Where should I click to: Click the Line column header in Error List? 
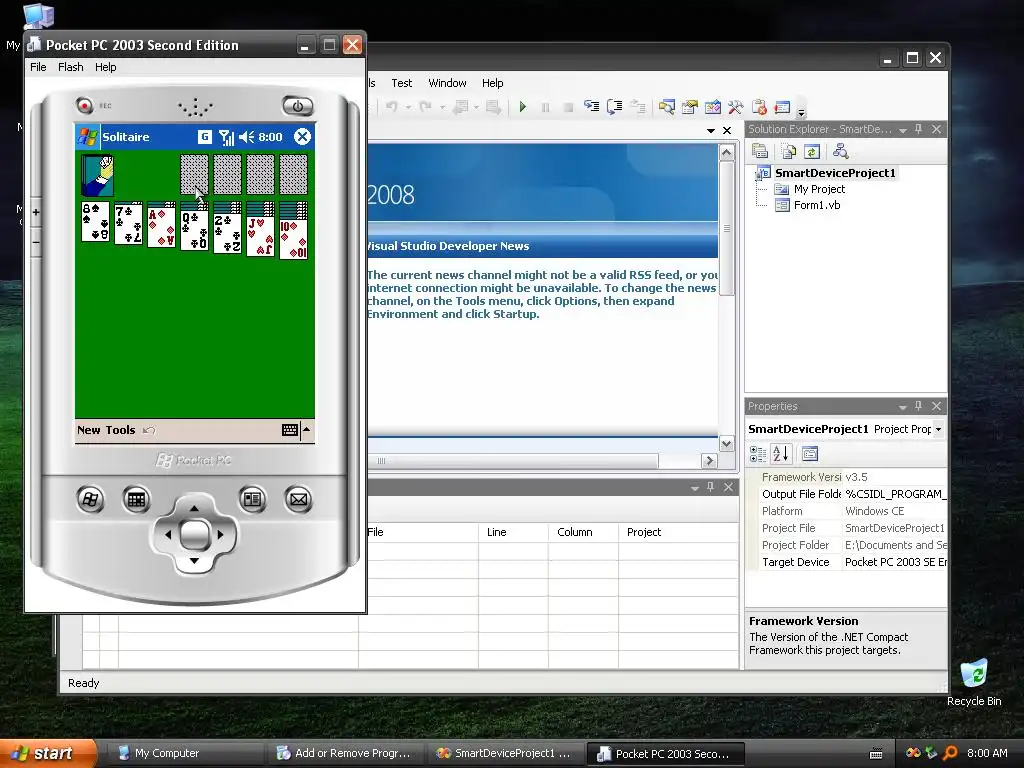[x=513, y=532]
